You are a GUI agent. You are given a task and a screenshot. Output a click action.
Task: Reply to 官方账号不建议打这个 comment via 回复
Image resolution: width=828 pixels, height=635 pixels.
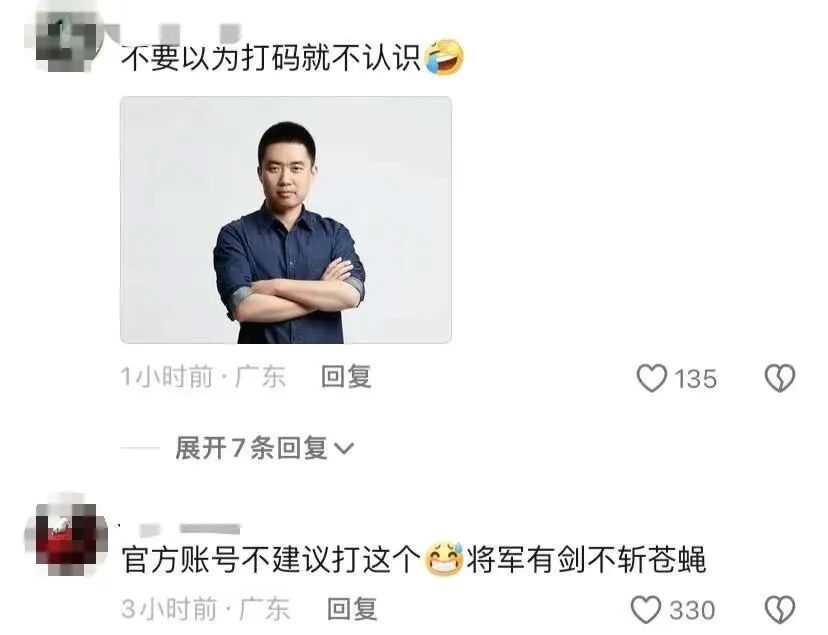coord(352,609)
